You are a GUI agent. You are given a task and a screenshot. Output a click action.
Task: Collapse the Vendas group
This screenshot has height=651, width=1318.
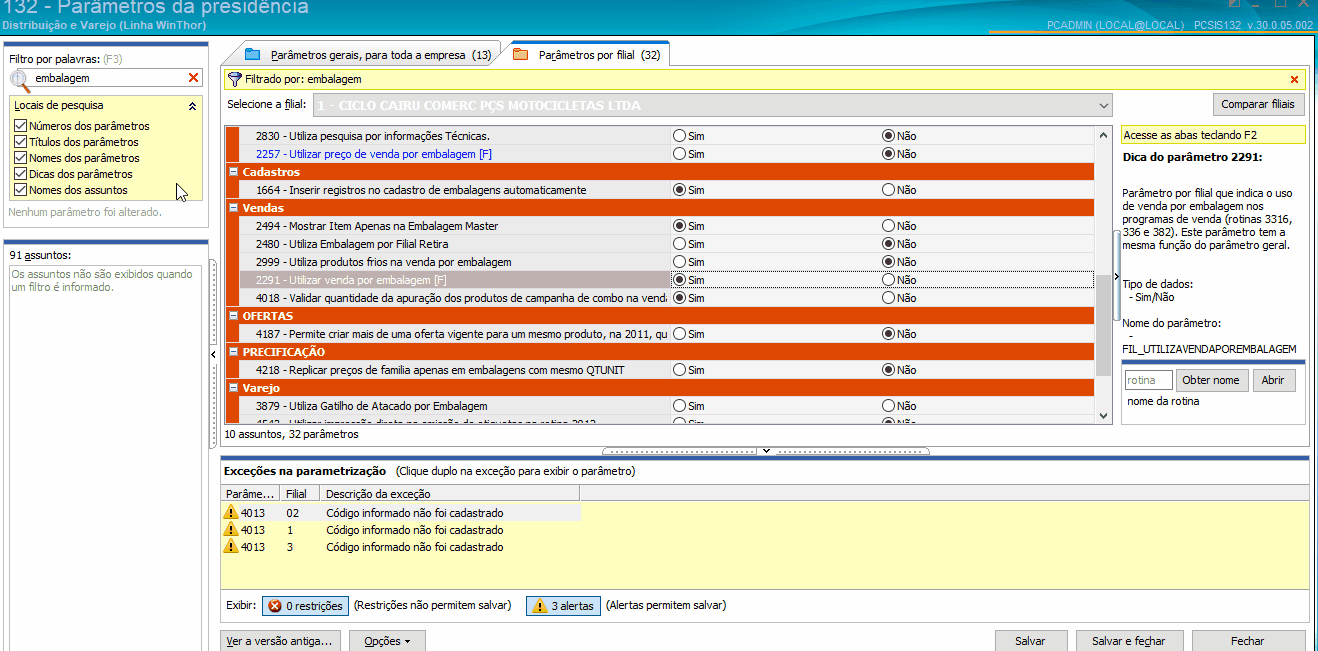click(x=234, y=208)
